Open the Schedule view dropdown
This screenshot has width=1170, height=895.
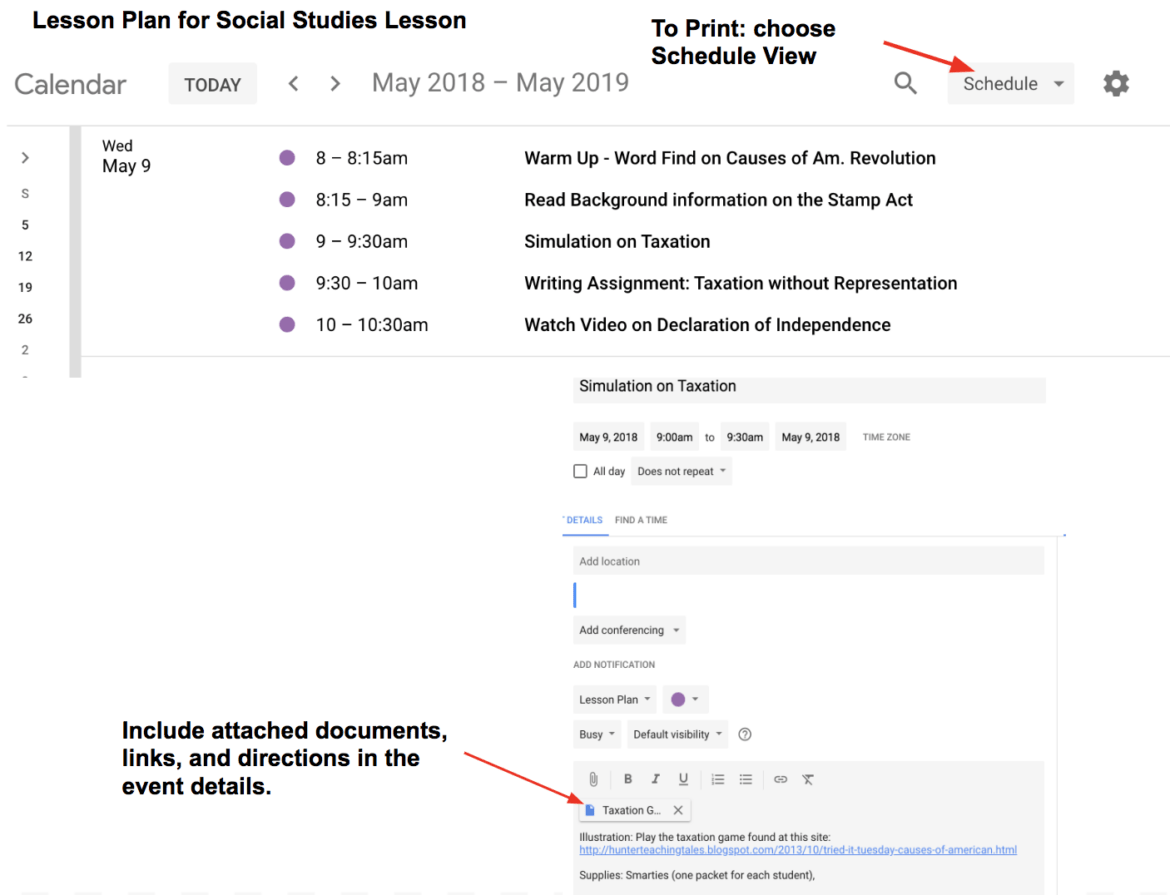click(x=1010, y=83)
